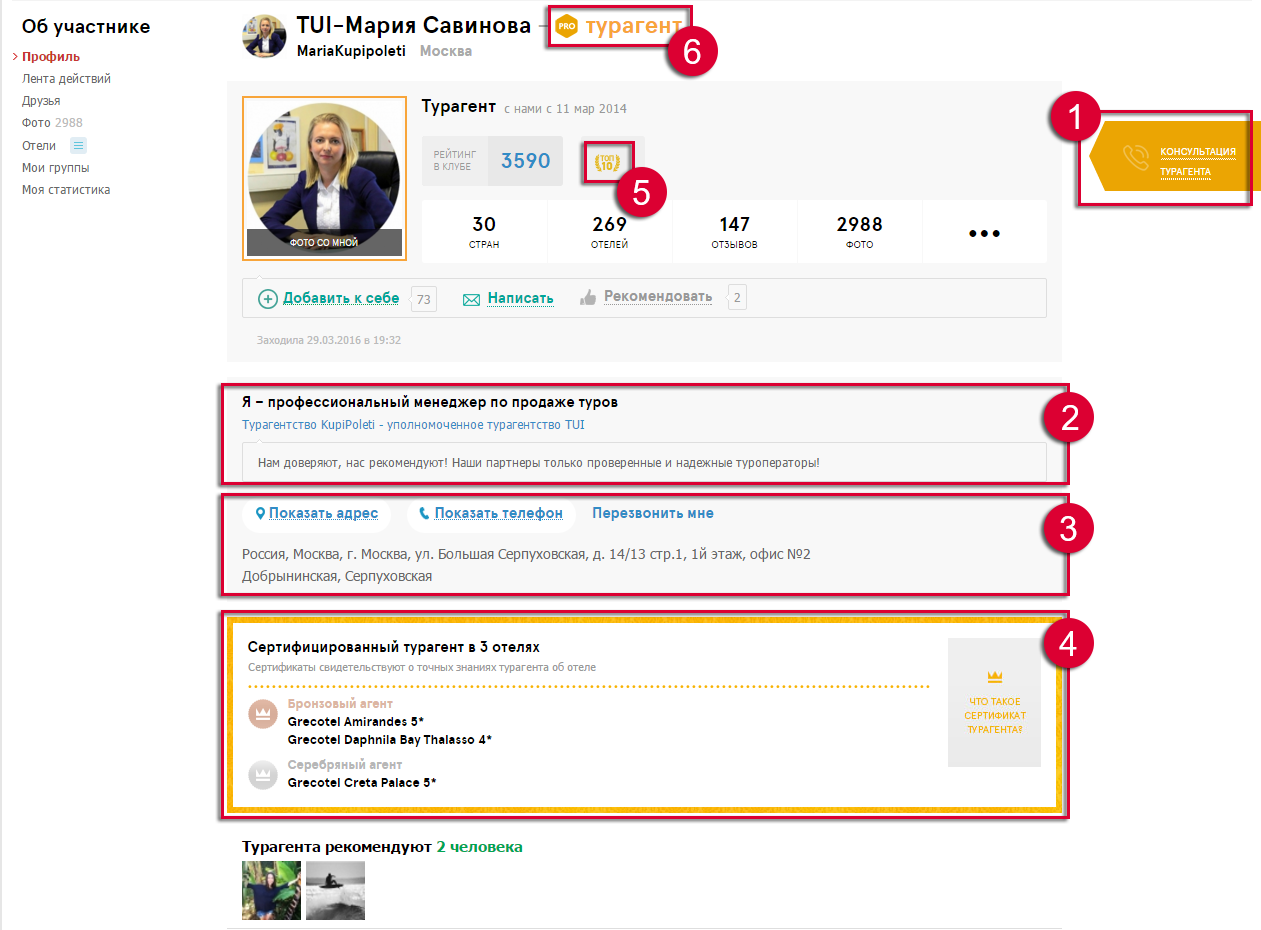Screen dimensions: 1261x930
Task: Click the Добавить к себе link
Action: [341, 298]
